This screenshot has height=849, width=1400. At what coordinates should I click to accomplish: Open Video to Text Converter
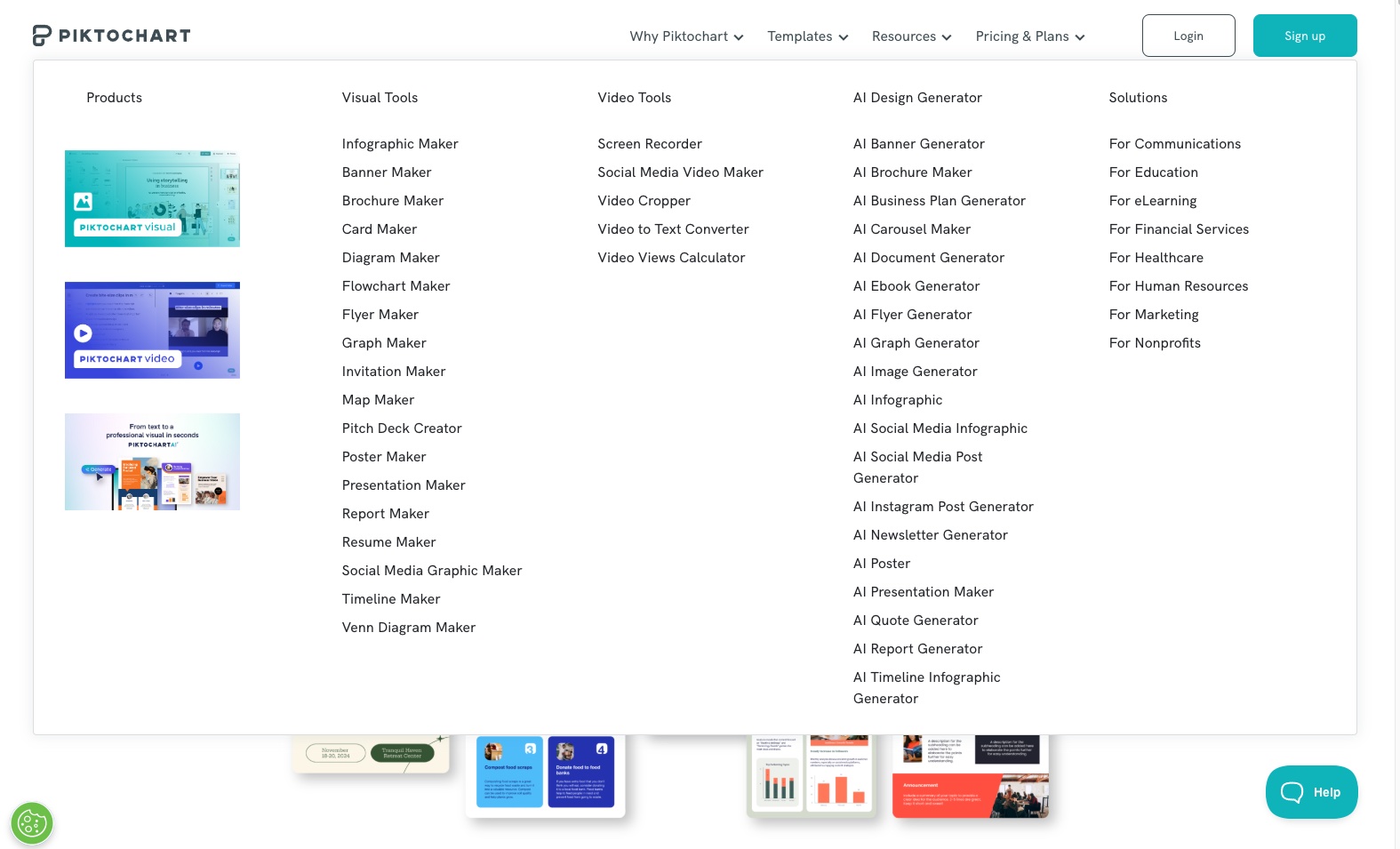point(674,229)
